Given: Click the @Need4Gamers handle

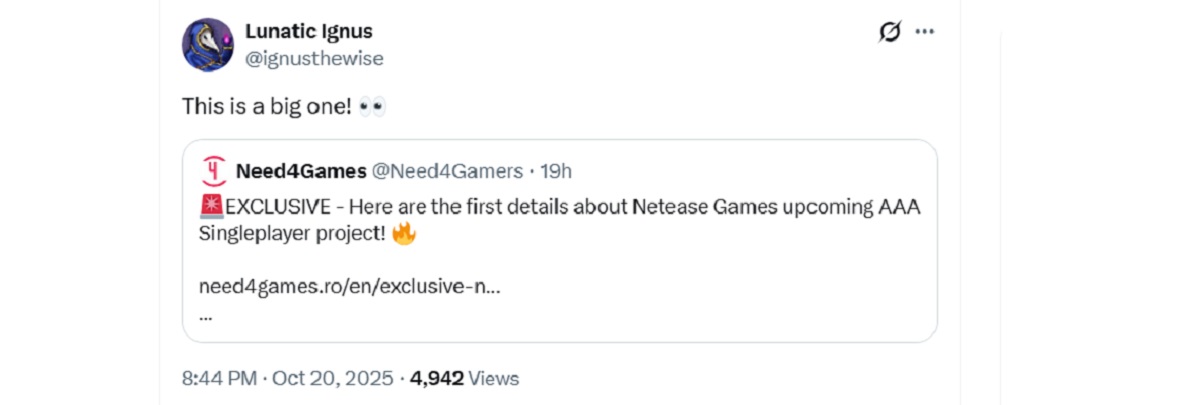Looking at the screenshot, I should [x=447, y=171].
